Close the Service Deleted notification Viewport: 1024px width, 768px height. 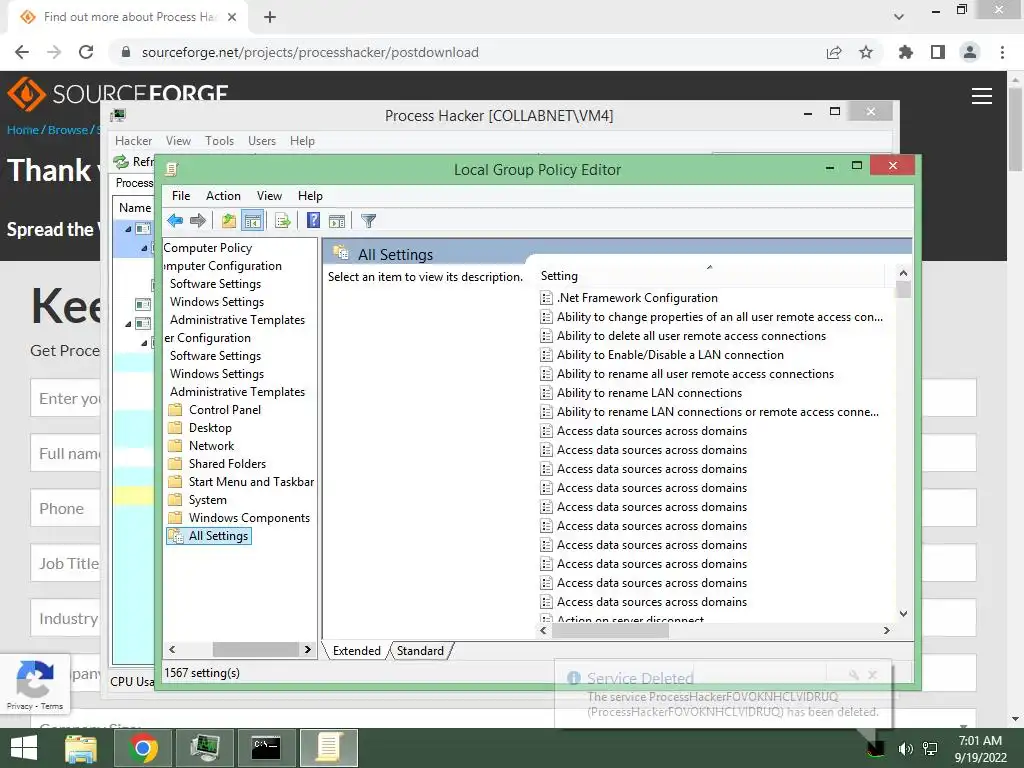[x=872, y=675]
